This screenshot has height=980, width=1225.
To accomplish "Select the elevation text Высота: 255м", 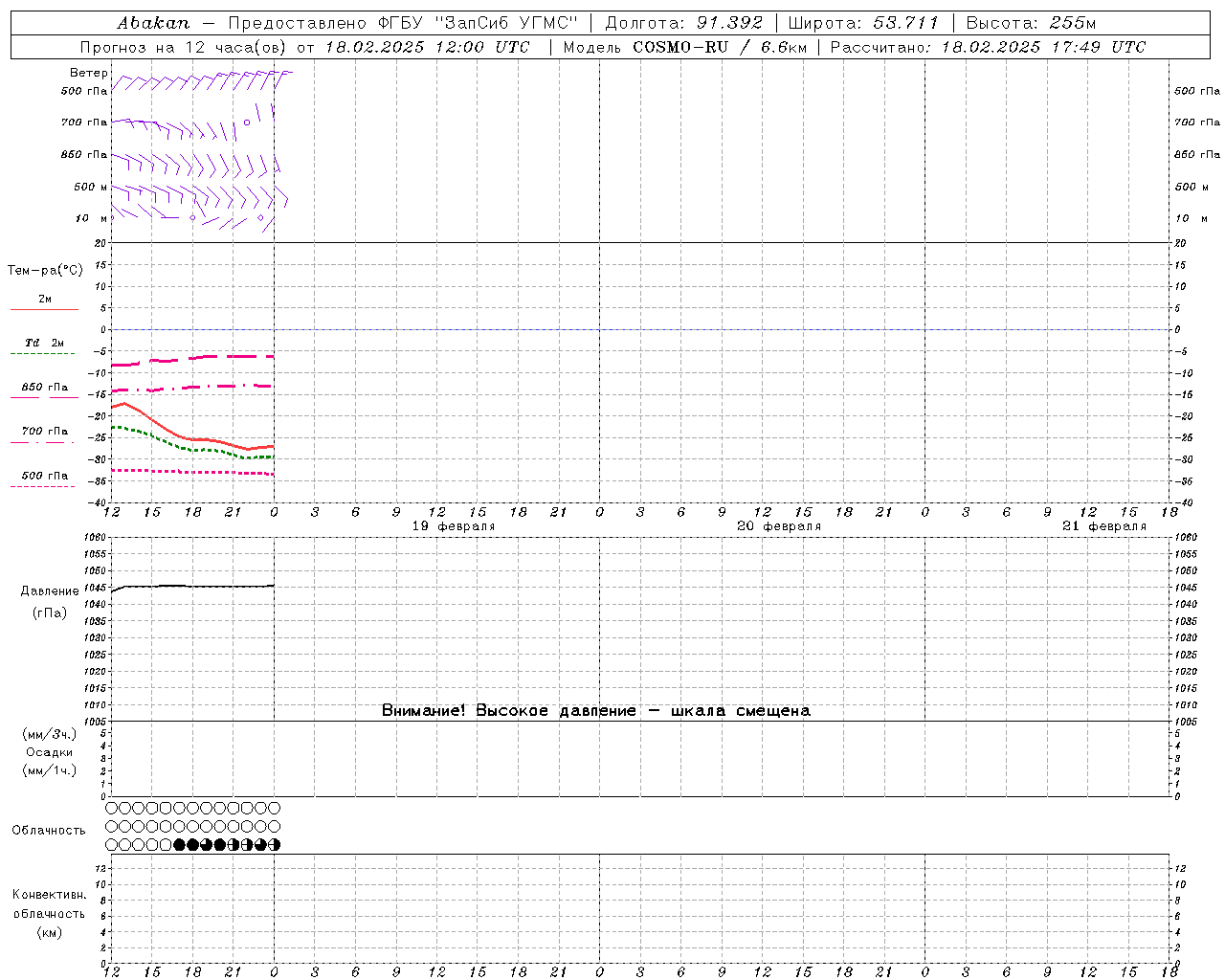I will coord(1031,22).
